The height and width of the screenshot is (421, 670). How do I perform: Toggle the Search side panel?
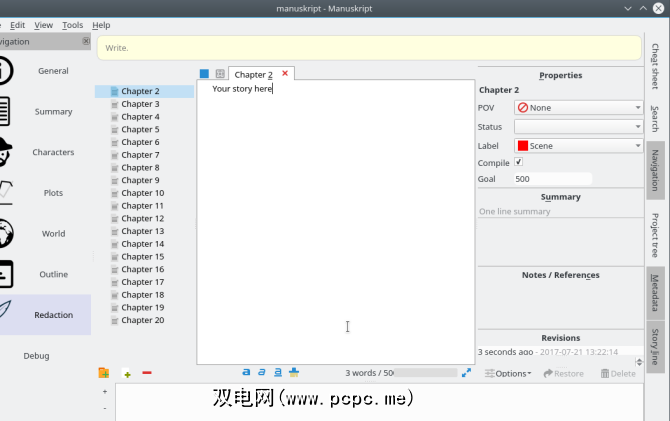tap(655, 118)
